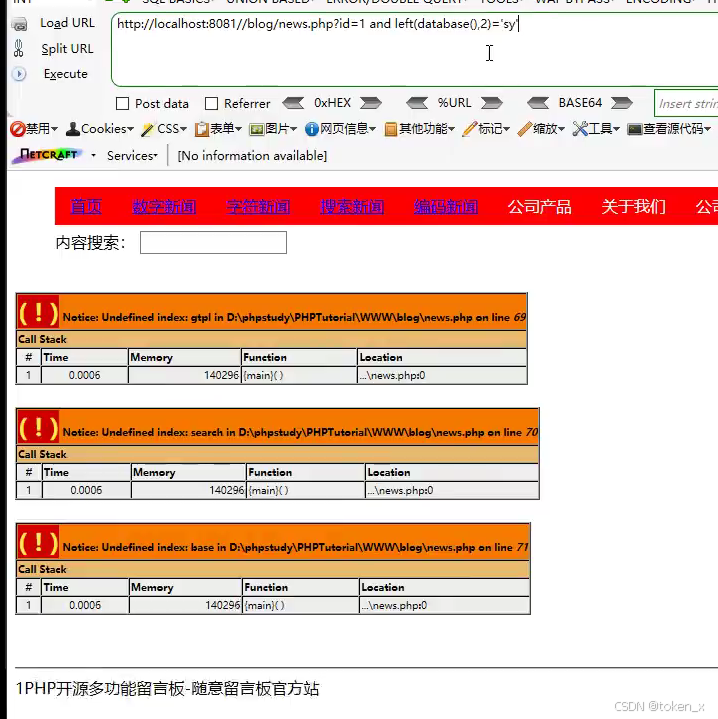The width and height of the screenshot is (718, 719).
Task: Click the Netcraft logo
Action: pyautogui.click(x=47, y=155)
